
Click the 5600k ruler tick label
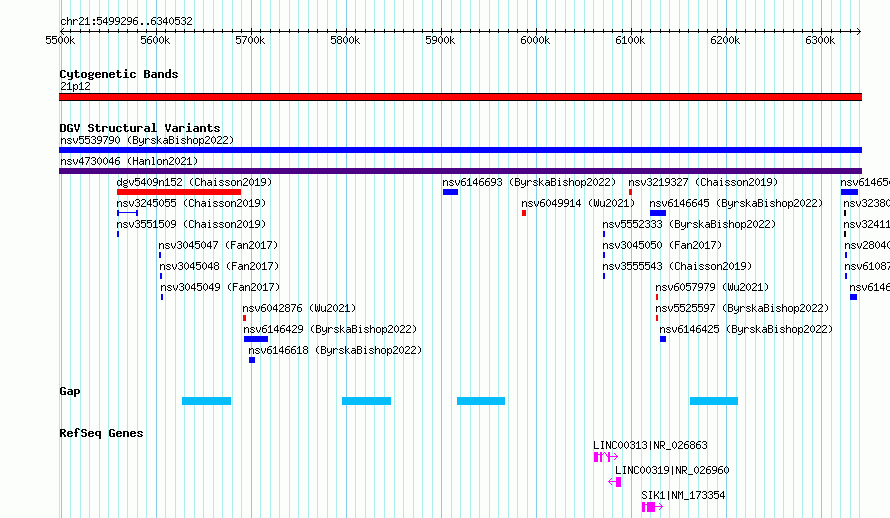point(155,40)
